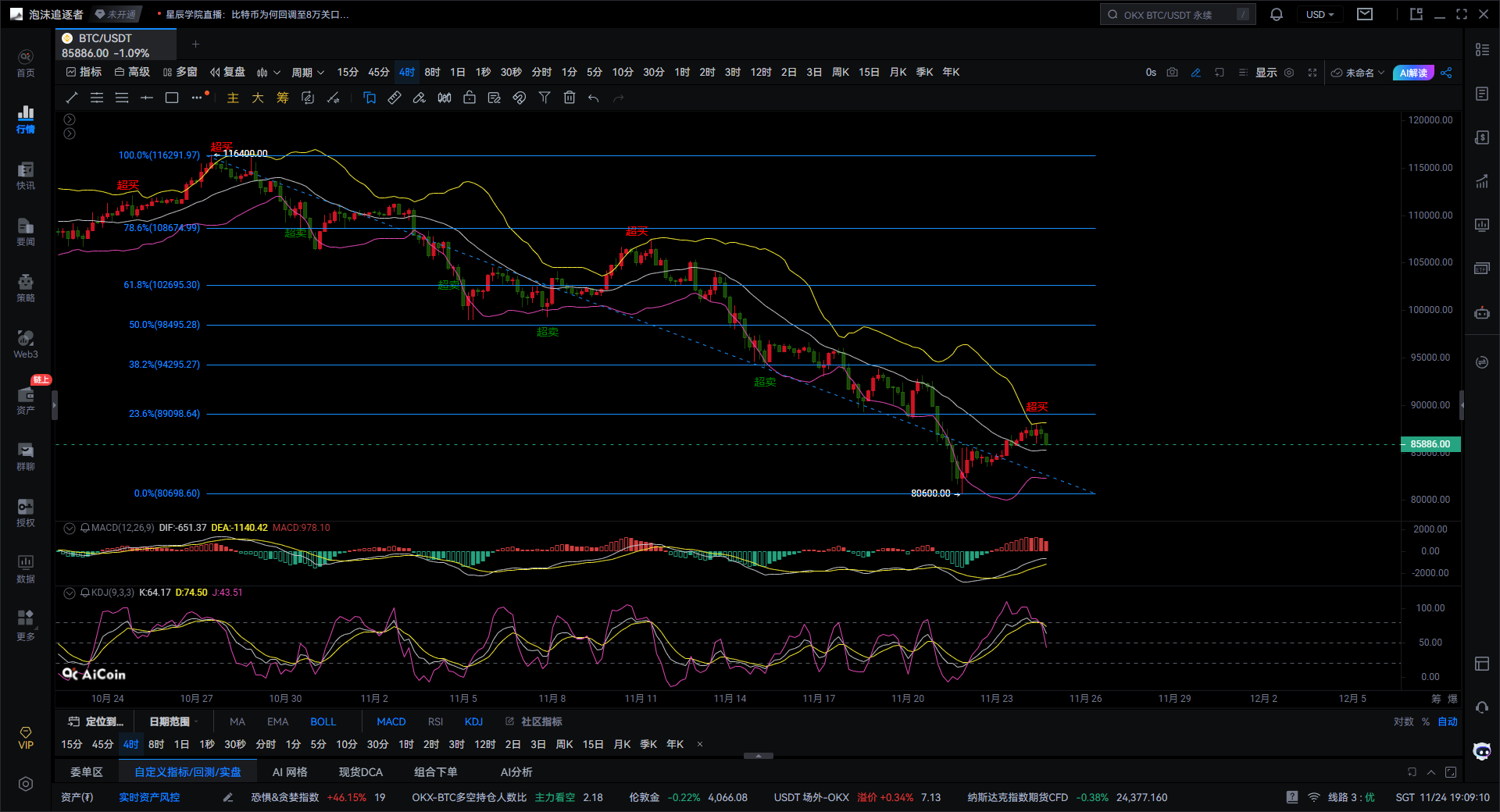Expand the 周期 period dropdown
The width and height of the screenshot is (1500, 812).
click(307, 73)
